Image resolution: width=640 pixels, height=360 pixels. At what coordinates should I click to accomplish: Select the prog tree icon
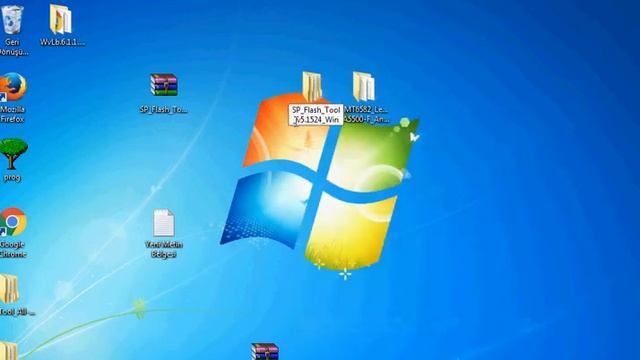point(13,154)
